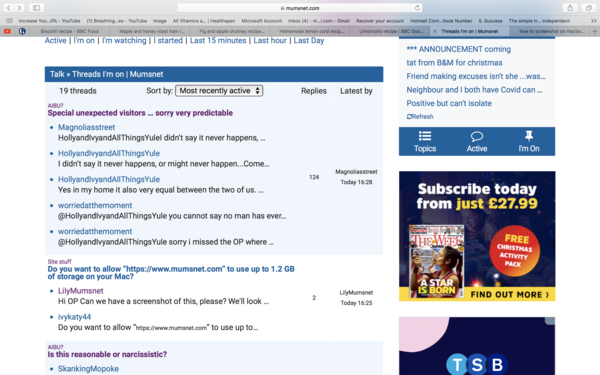The height and width of the screenshot is (375, 600).
Task: Click the SkankingMopoke poster name
Action: pyautogui.click(x=88, y=369)
